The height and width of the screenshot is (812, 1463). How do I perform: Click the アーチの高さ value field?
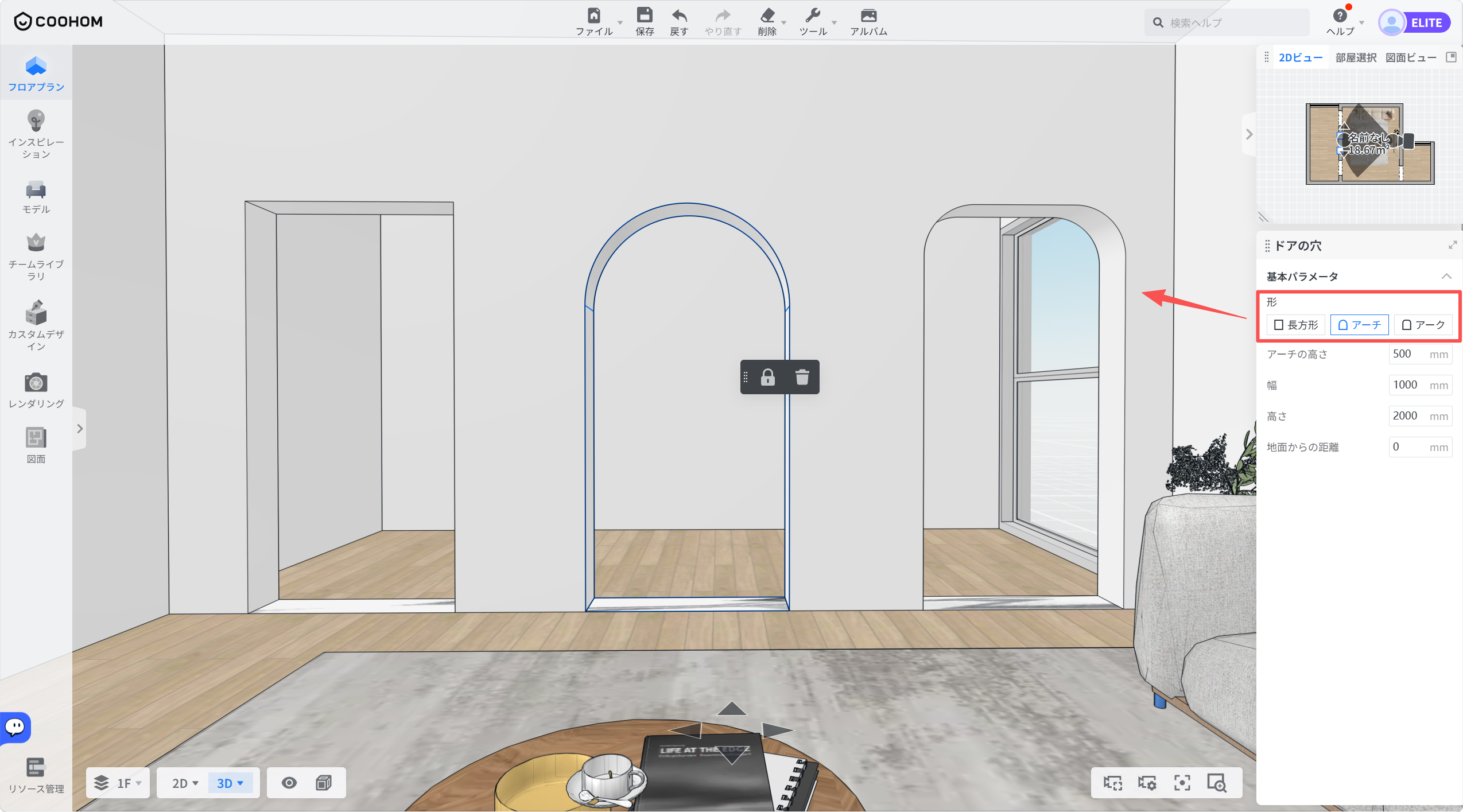[x=1420, y=354]
